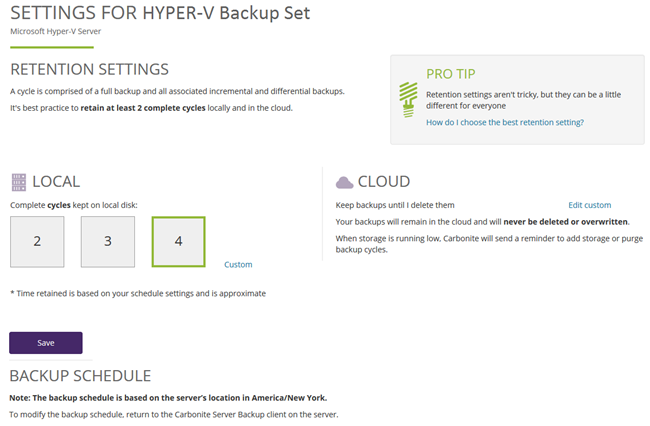The height and width of the screenshot is (426, 650).
Task: Click the BACKUP SCHEDULE heading
Action: coord(80,376)
